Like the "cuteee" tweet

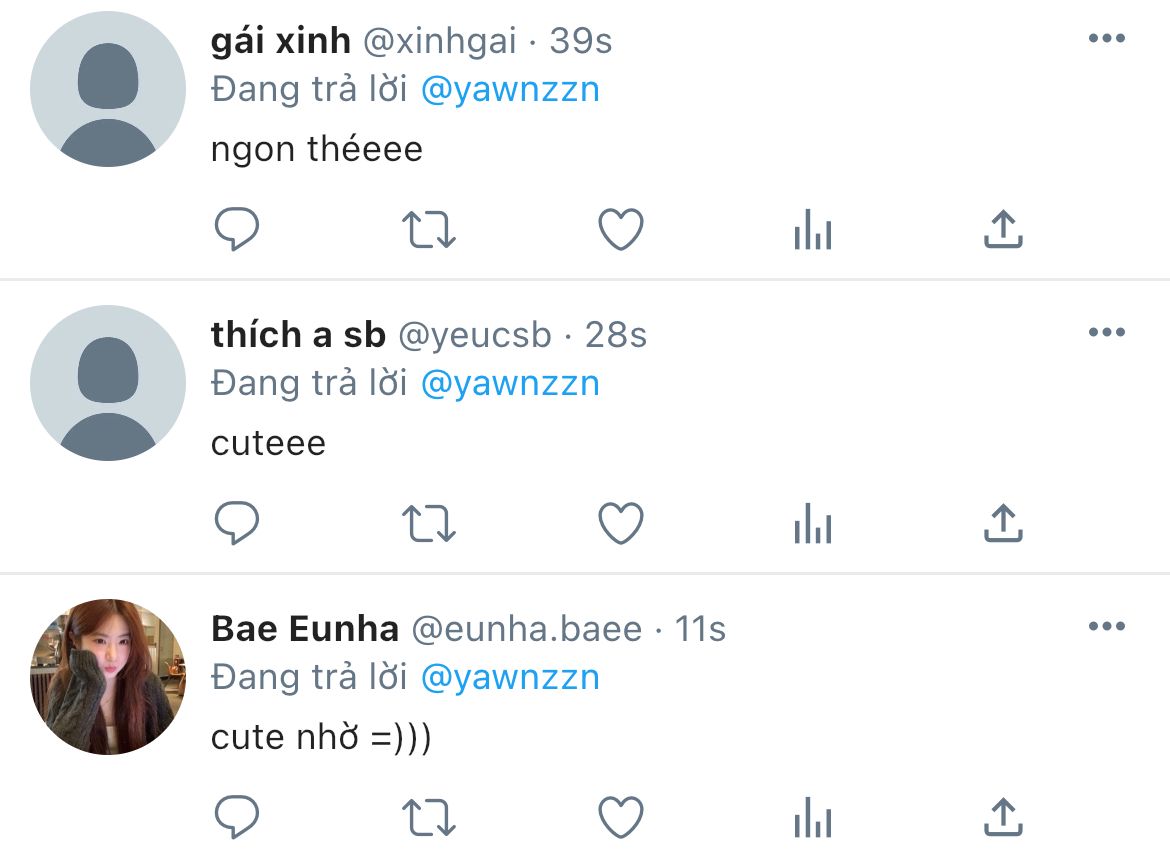tap(621, 523)
